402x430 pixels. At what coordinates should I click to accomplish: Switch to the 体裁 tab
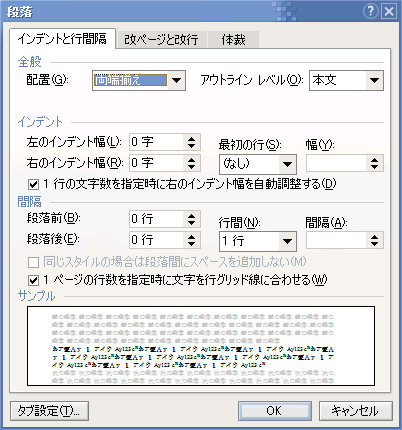tap(233, 40)
